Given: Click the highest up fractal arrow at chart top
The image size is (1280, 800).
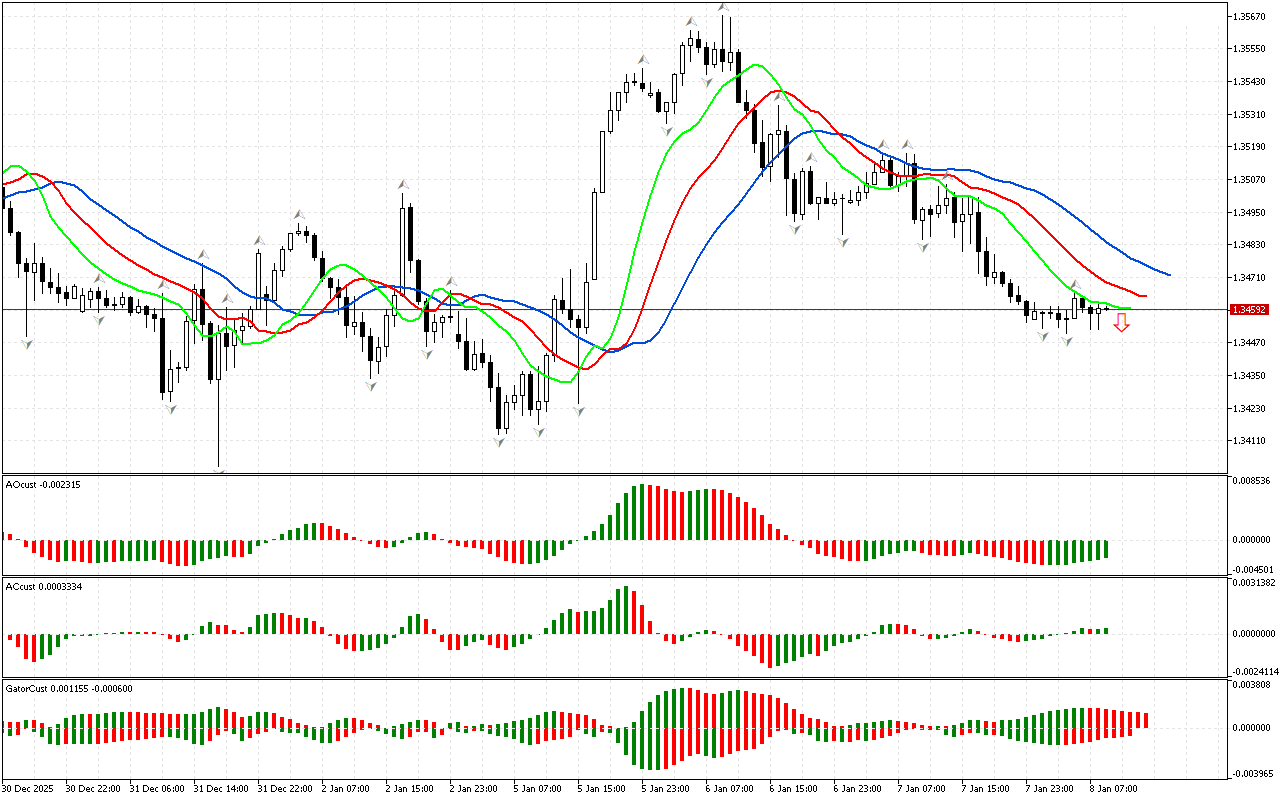Looking at the screenshot, I should click(x=723, y=8).
